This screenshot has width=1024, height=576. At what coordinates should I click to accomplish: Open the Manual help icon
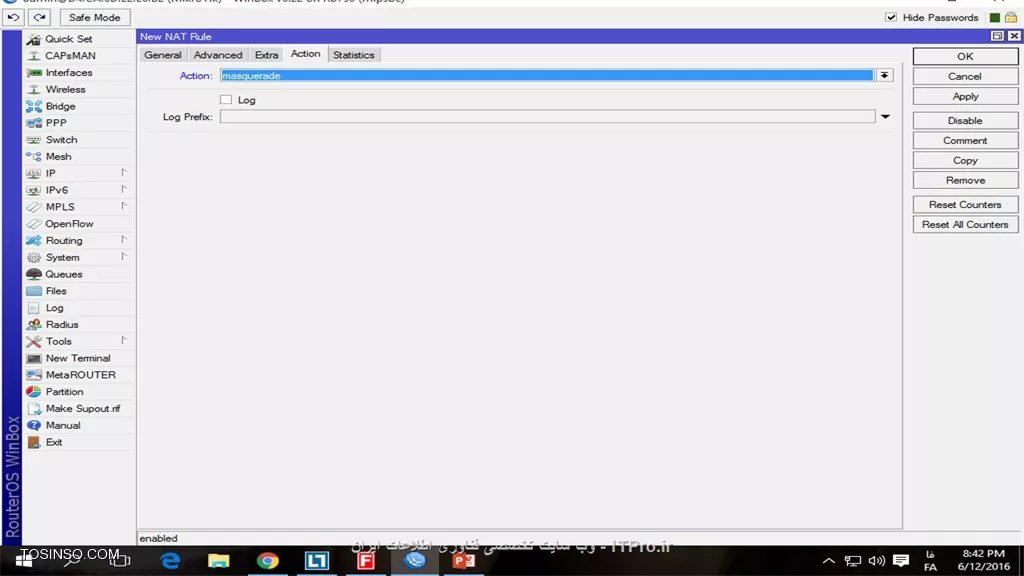pyautogui.click(x=34, y=425)
